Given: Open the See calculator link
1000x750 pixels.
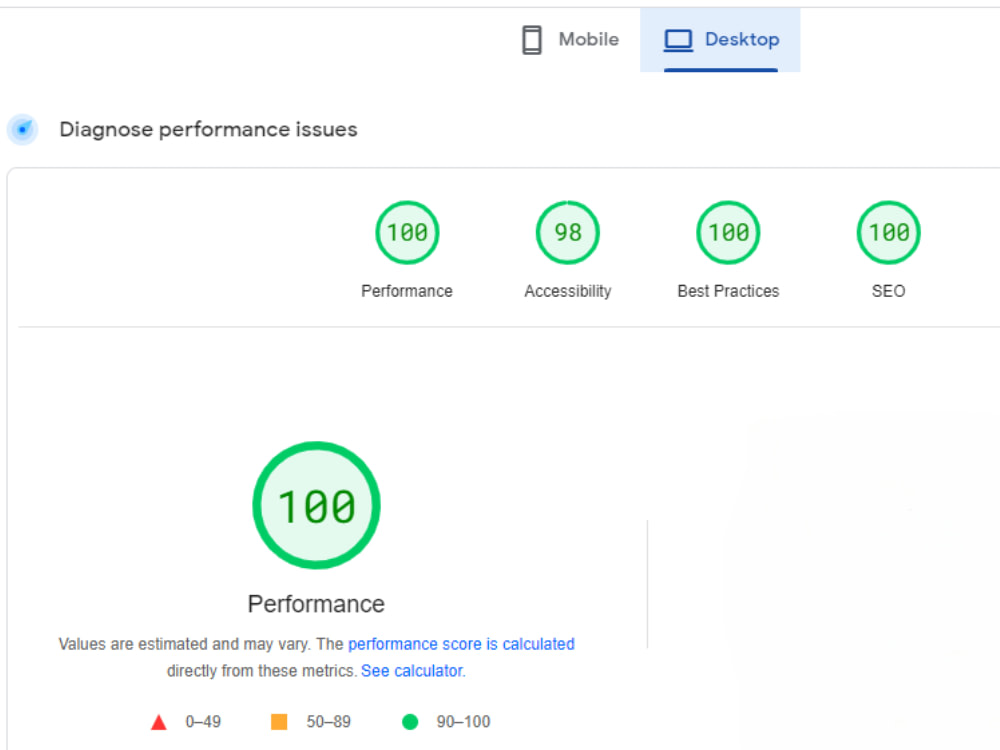Looking at the screenshot, I should tap(412, 671).
